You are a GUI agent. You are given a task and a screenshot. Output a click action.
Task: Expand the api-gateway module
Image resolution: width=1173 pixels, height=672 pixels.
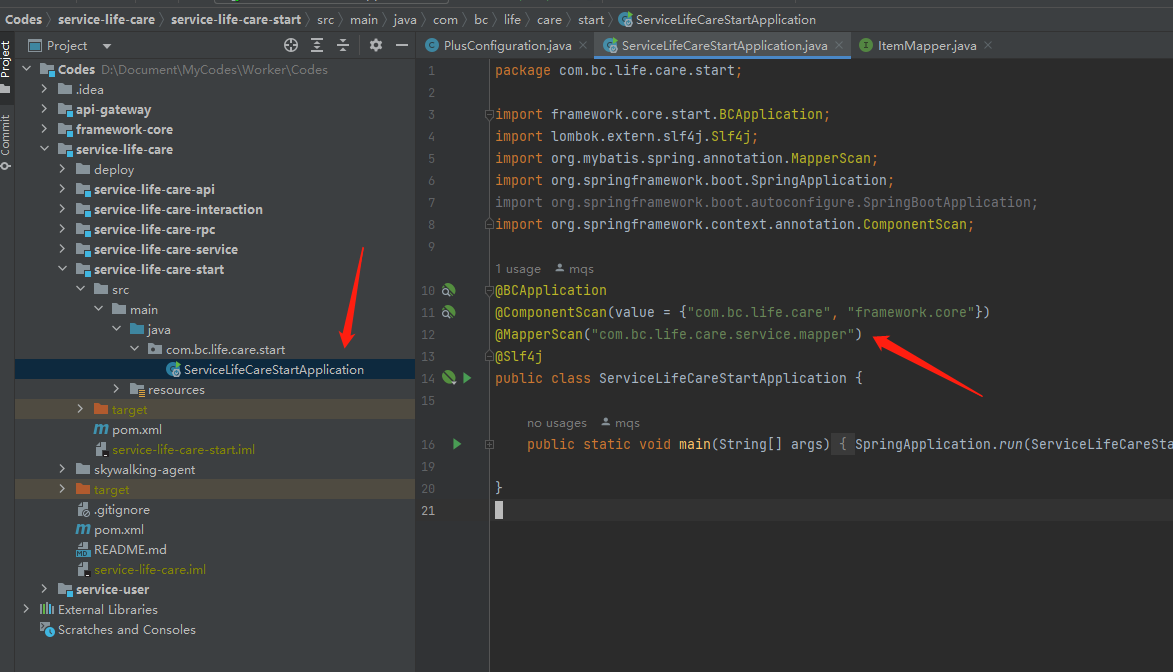click(x=45, y=109)
